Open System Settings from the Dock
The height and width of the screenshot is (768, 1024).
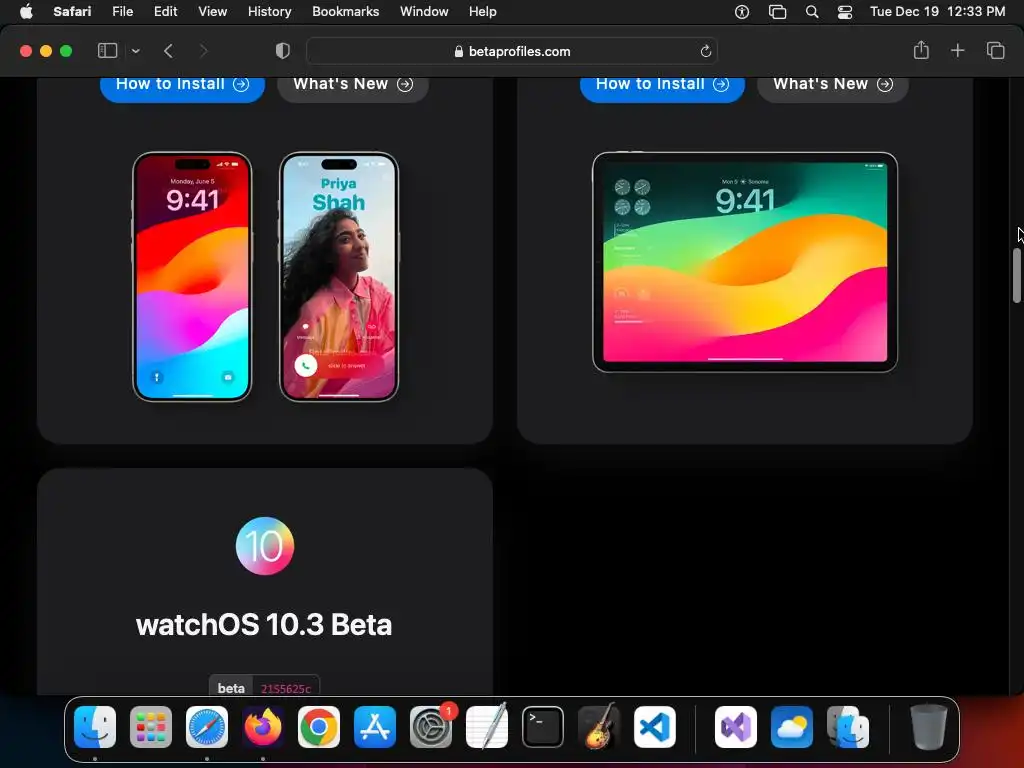coord(431,727)
